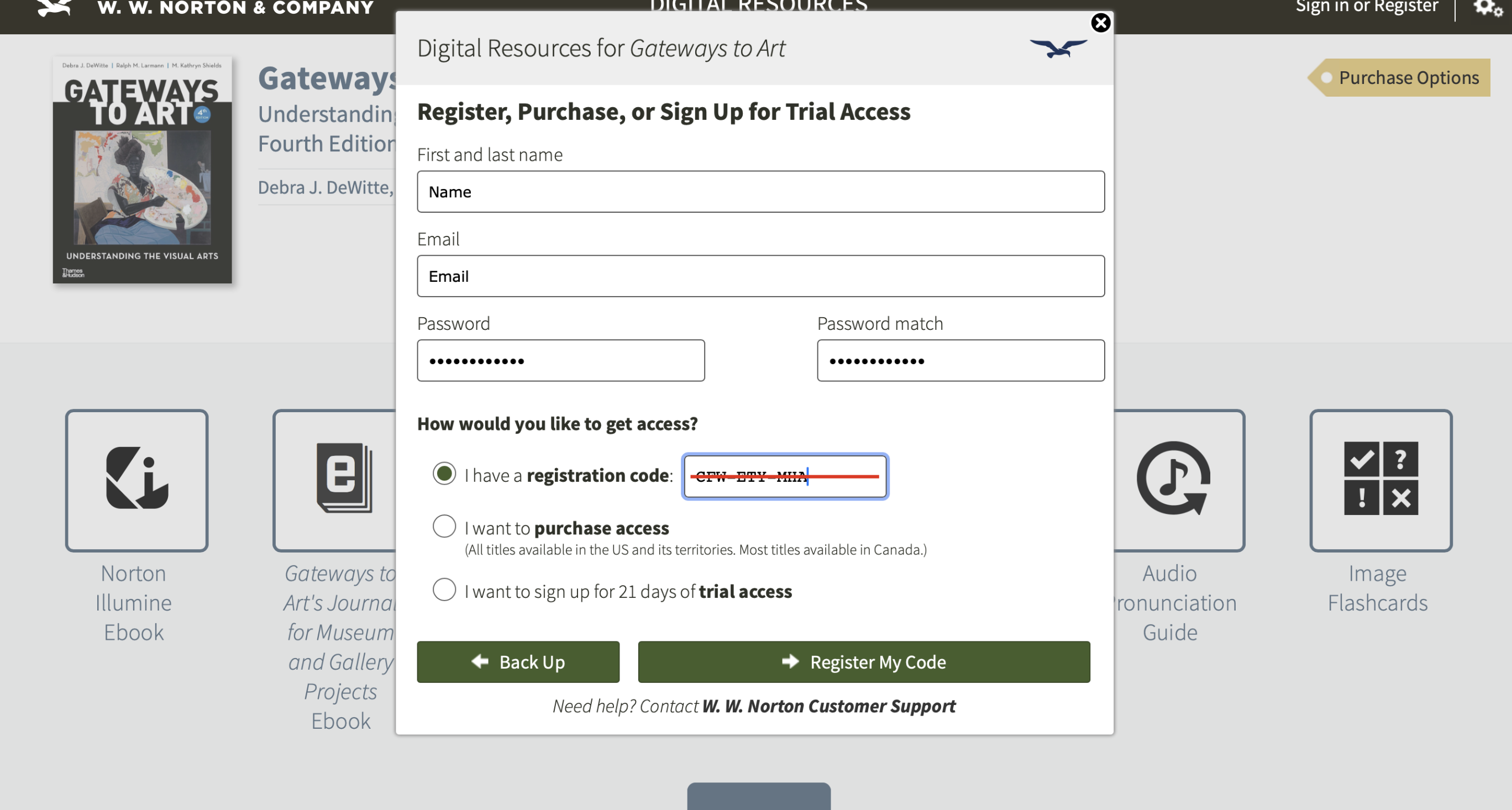
Task: Open the Image Flashcards tile icon
Action: click(x=1380, y=480)
